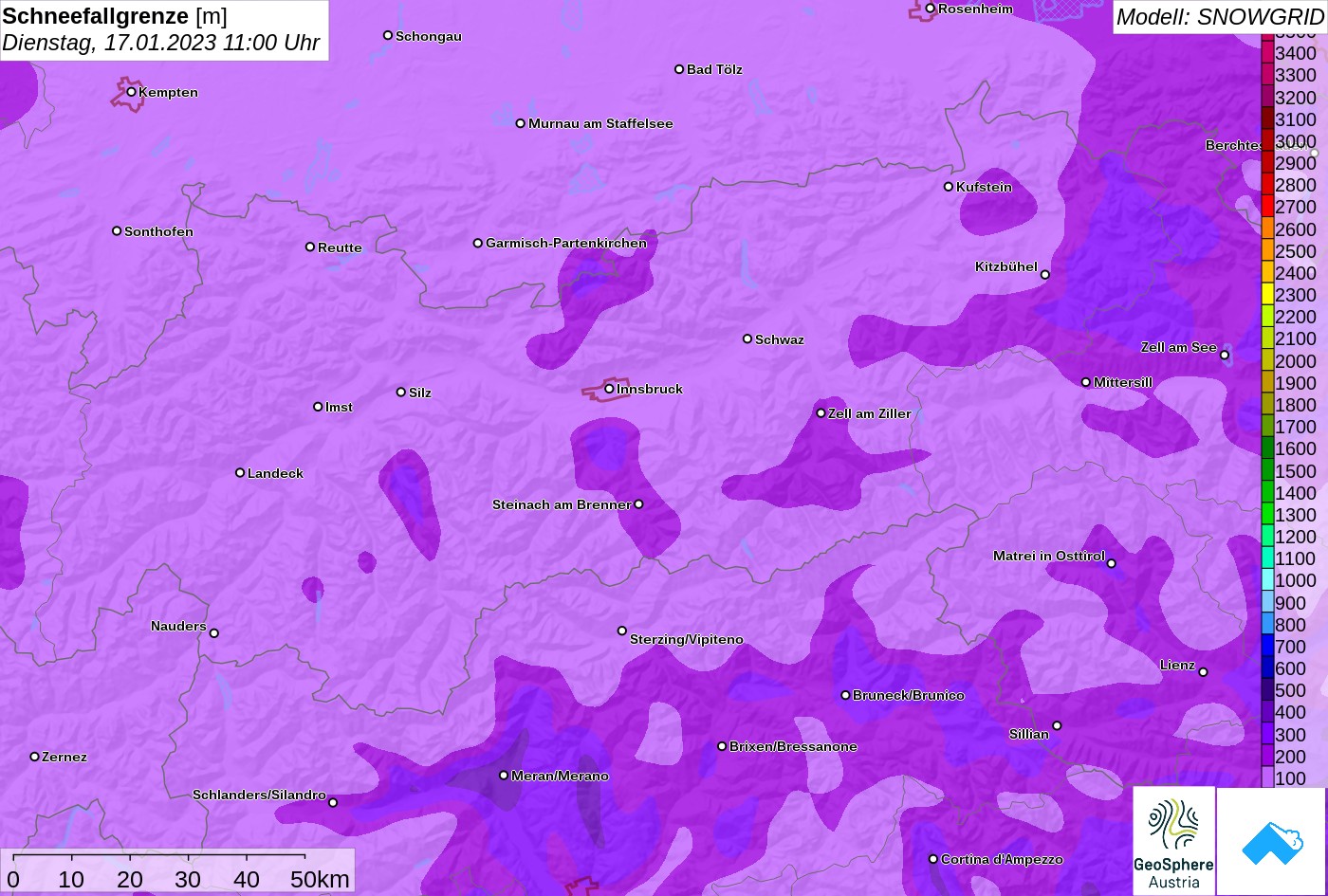Click the Reutte marker dot

coord(310,247)
